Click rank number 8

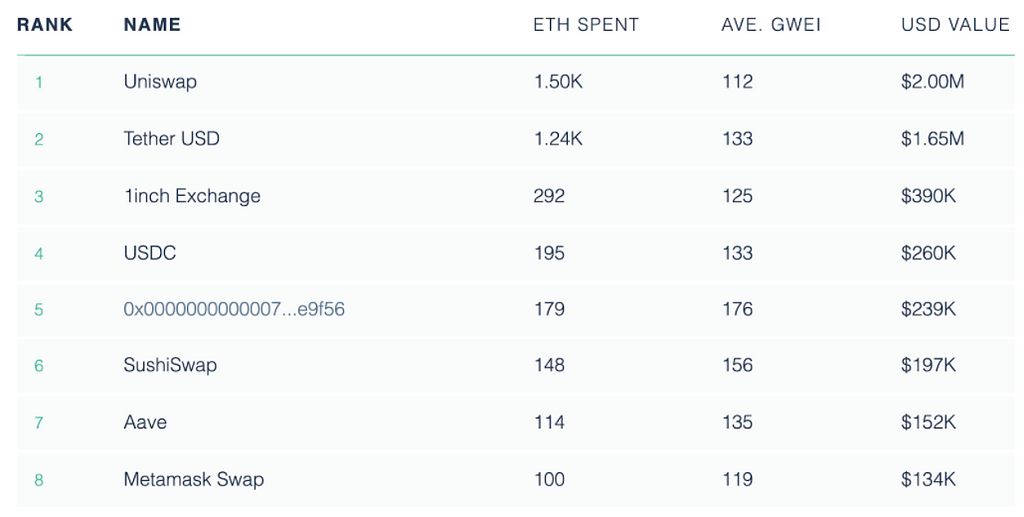[x=39, y=480]
